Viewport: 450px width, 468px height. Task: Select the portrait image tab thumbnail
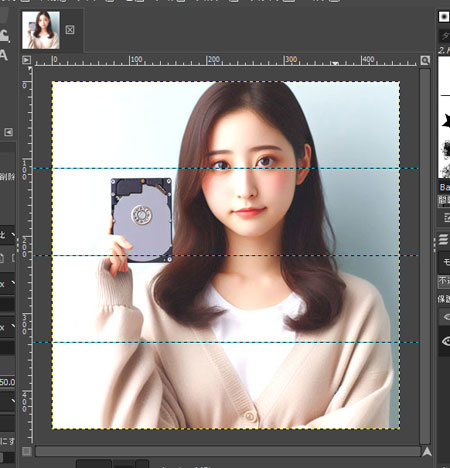pos(41,30)
